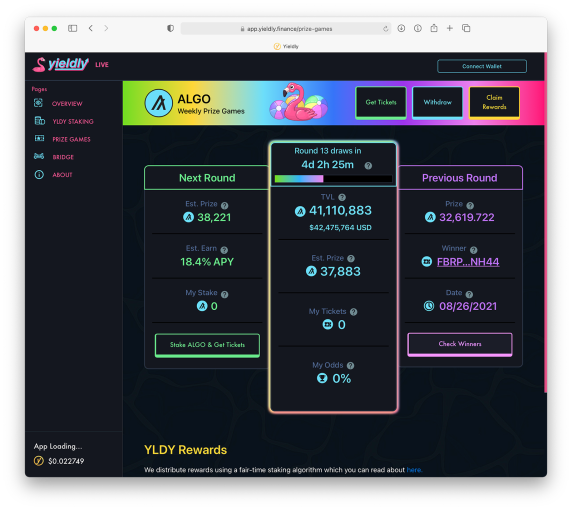Click Connect Wallet button
572x510 pixels.
[x=482, y=66]
